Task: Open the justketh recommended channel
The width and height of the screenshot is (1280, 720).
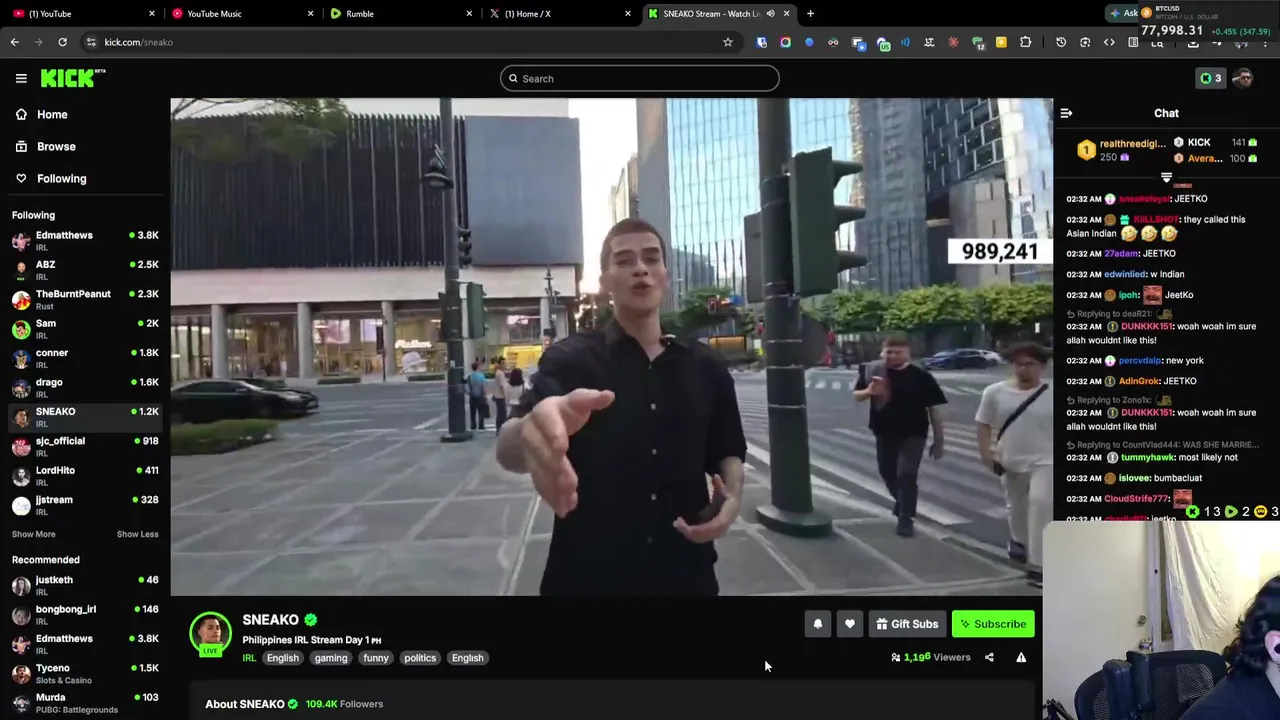Action: [x=85, y=585]
